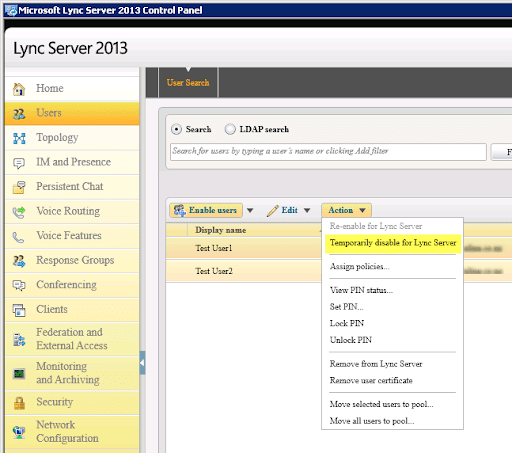Choose Set PIN menu entry
The height and width of the screenshot is (453, 512).
(347, 307)
